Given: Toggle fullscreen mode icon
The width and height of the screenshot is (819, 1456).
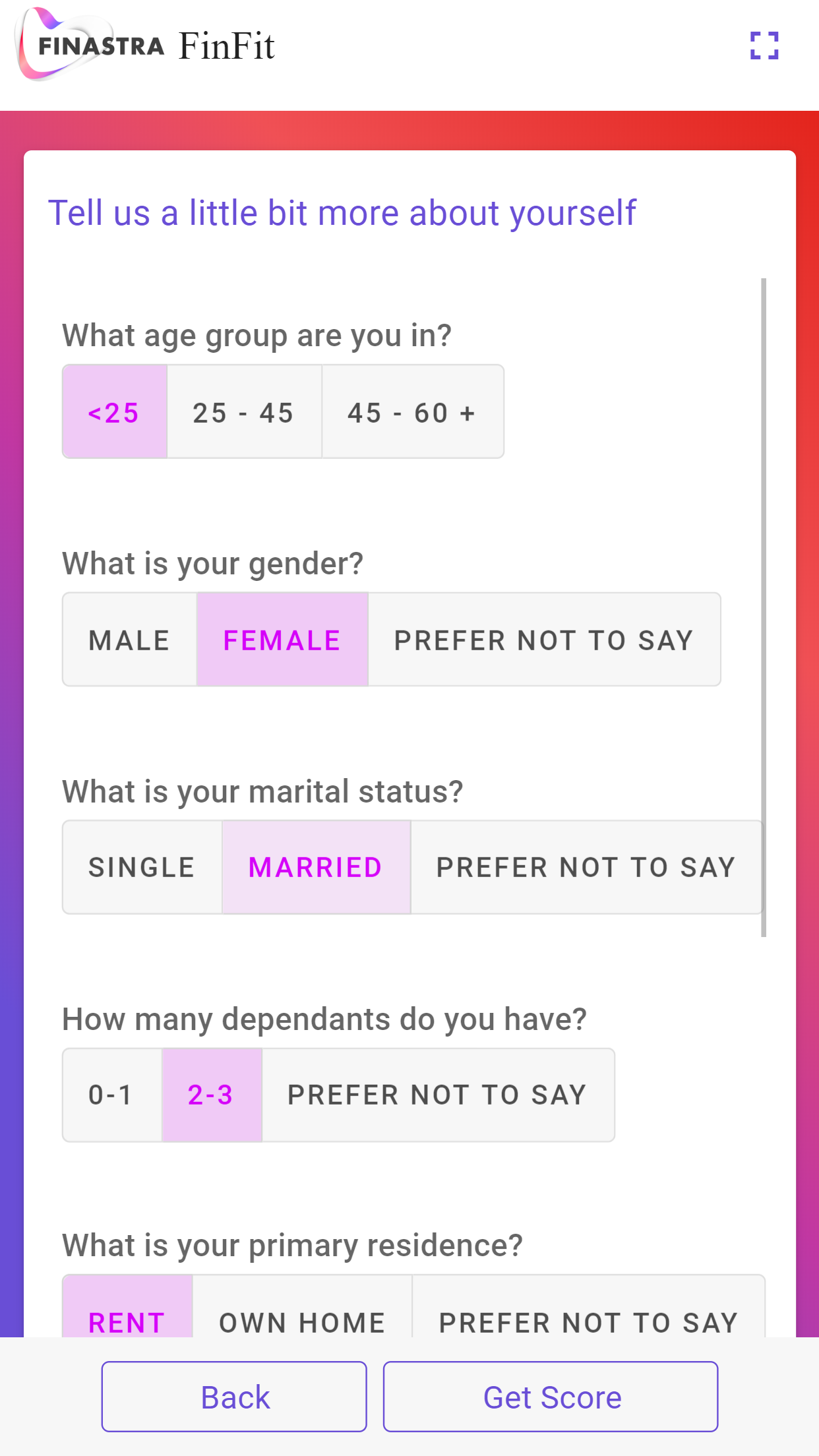Looking at the screenshot, I should pos(764,45).
